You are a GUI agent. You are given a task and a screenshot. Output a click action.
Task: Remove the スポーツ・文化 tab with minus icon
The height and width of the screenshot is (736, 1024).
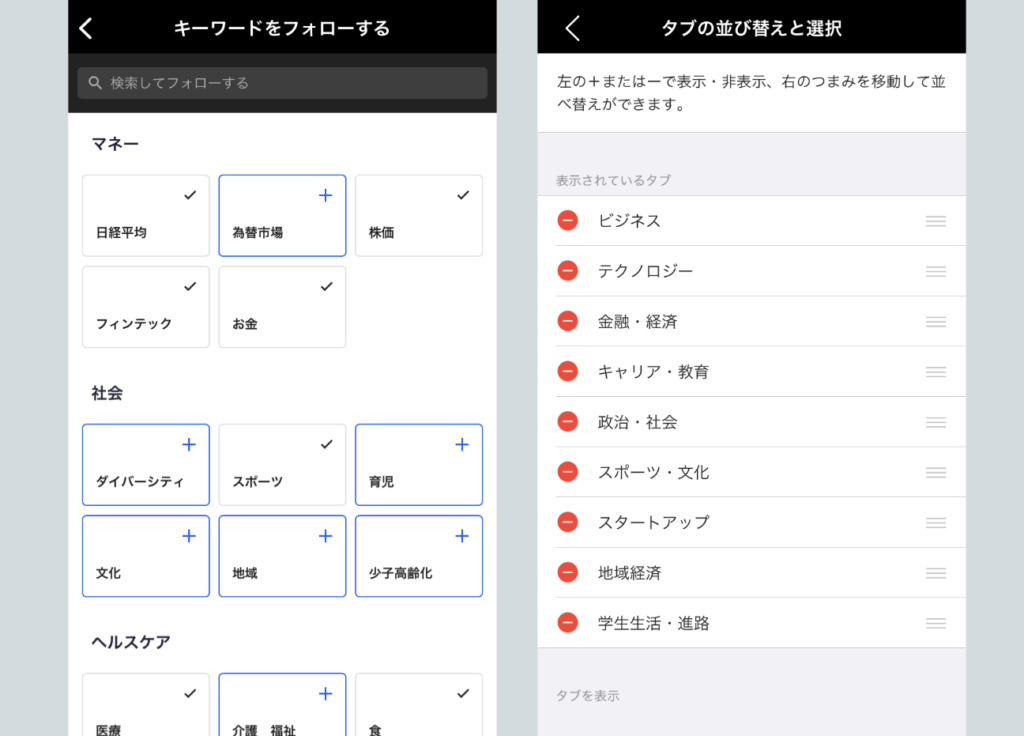(x=568, y=472)
